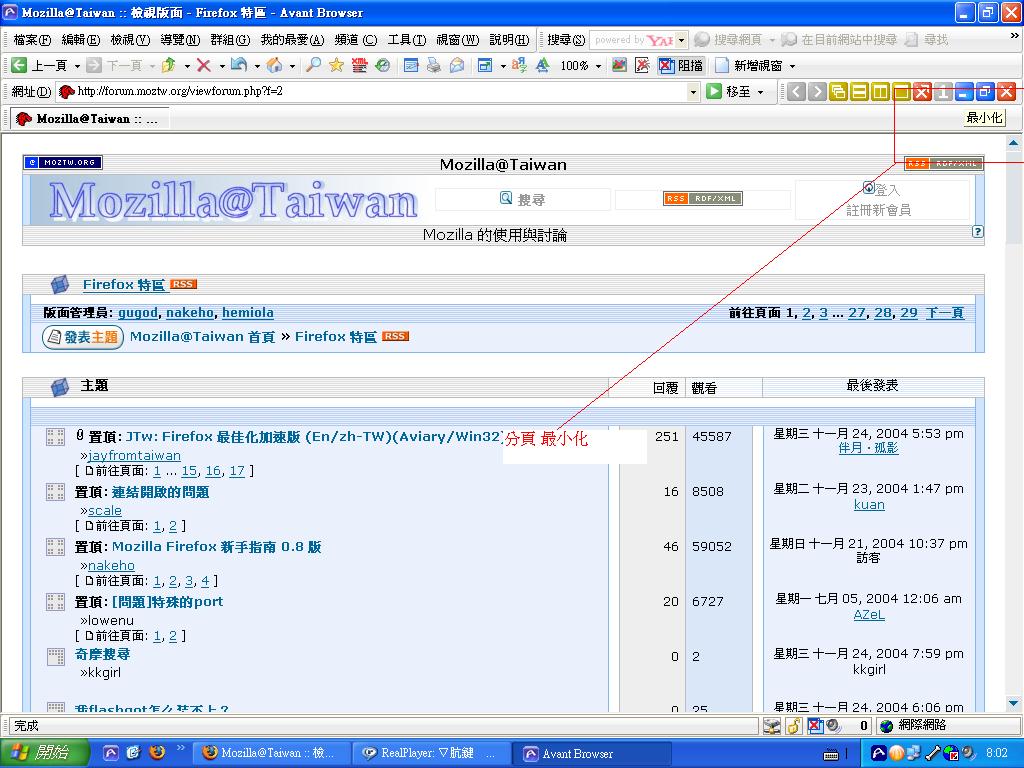Image resolution: width=1024 pixels, height=768 pixels.
Task: Toggle the Flash-blocking icon left of 阻擋
Action: [642, 65]
